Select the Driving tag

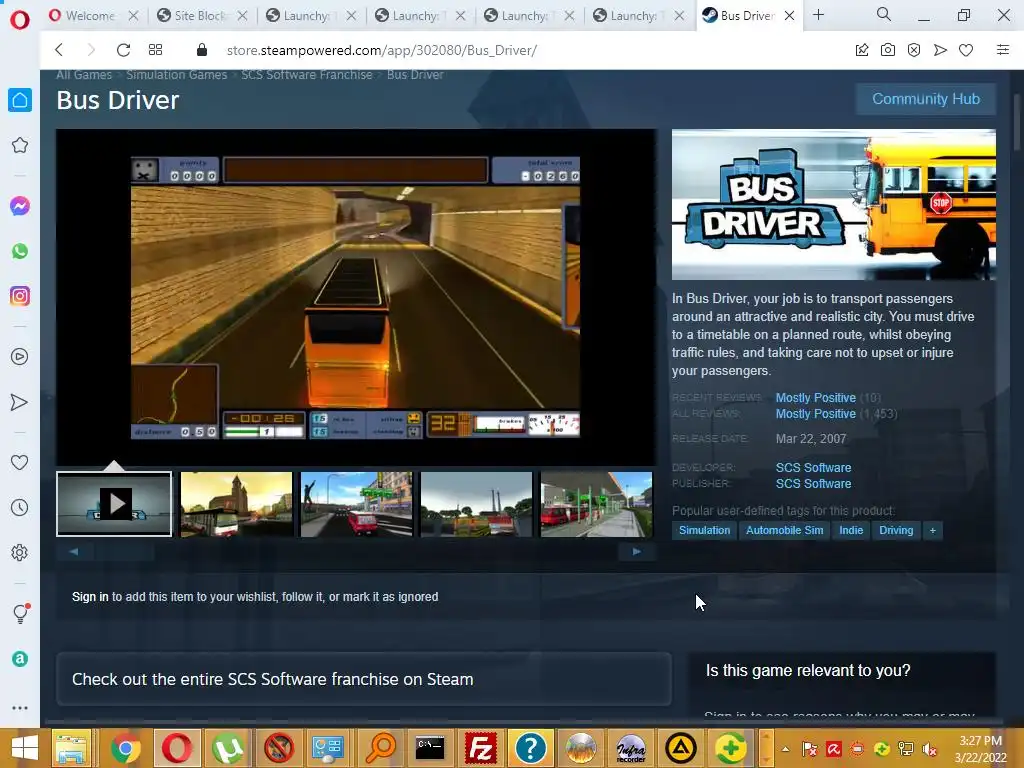tap(896, 530)
